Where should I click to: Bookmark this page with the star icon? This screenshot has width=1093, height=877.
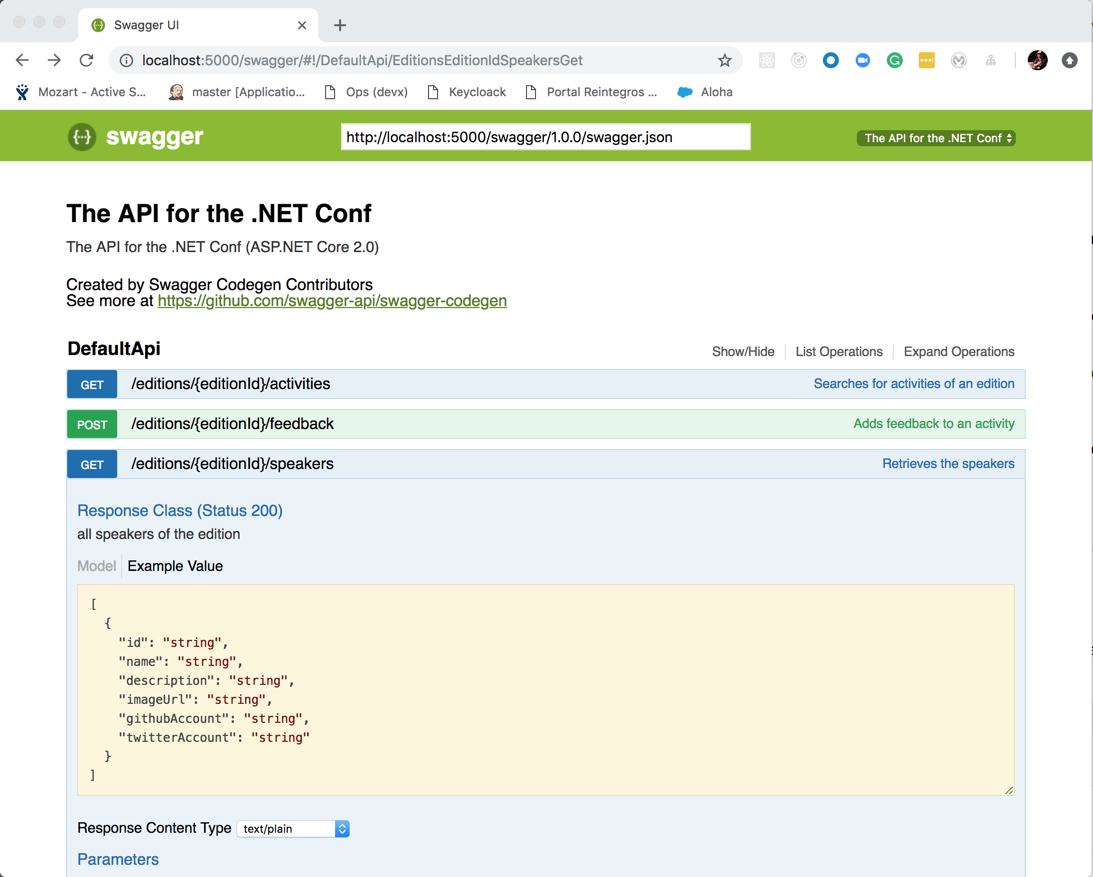[x=725, y=61]
